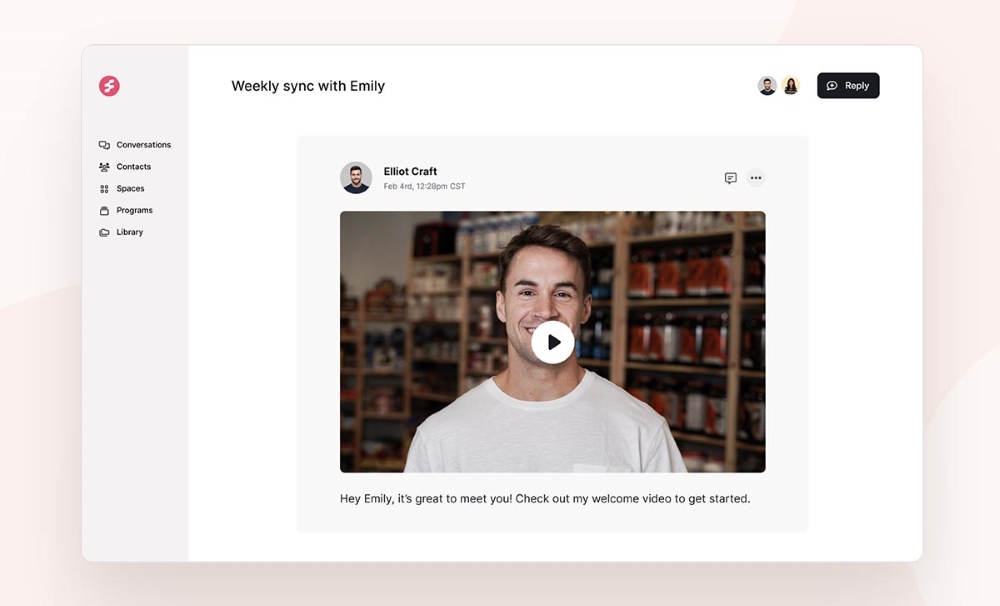This screenshot has width=1000, height=606.
Task: Click the Weekly sync with Emily title
Action: 308,86
